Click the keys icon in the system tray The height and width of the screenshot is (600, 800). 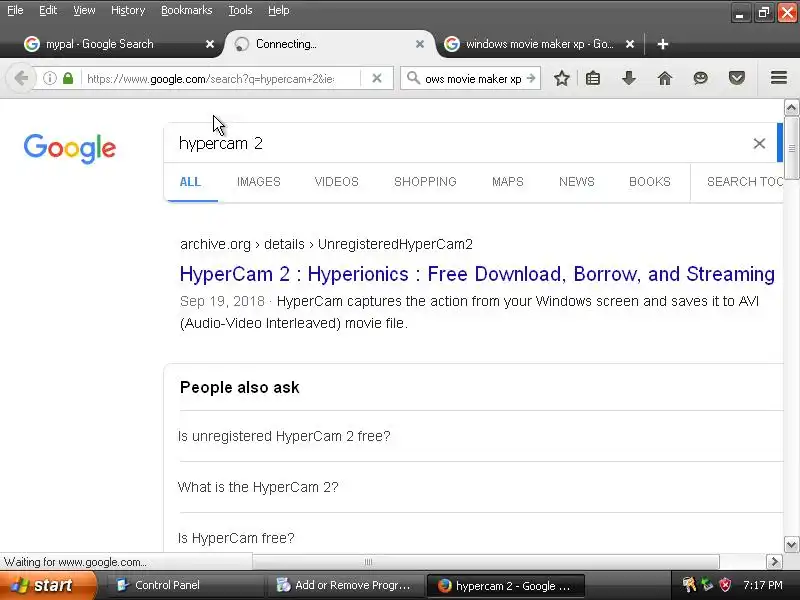(689, 585)
